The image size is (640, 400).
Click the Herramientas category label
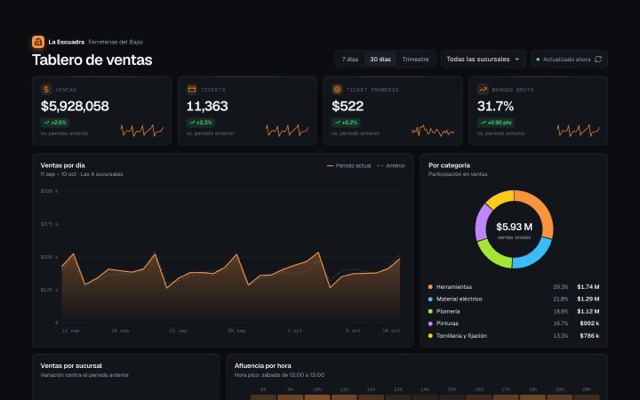(454, 287)
